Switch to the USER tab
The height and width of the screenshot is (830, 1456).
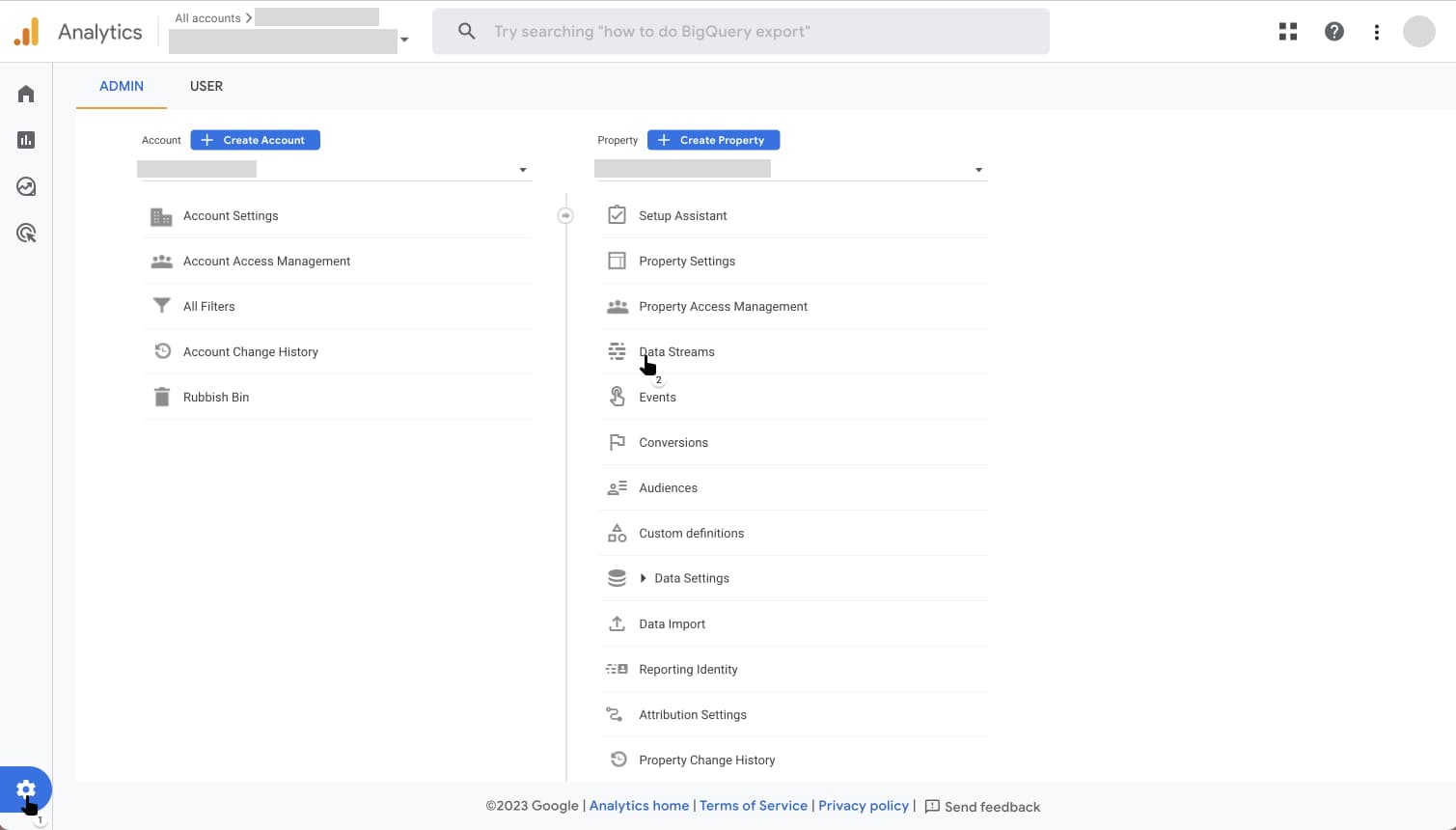pos(206,86)
